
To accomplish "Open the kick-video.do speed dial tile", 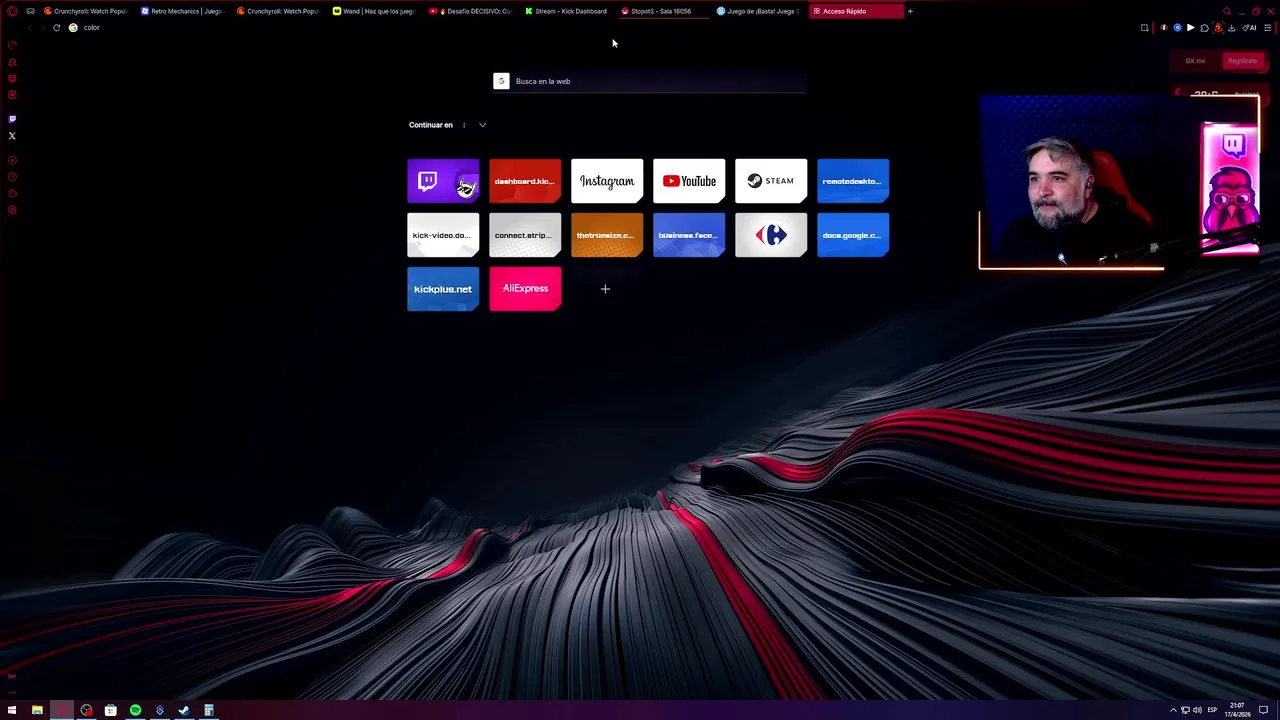I will pos(443,235).
